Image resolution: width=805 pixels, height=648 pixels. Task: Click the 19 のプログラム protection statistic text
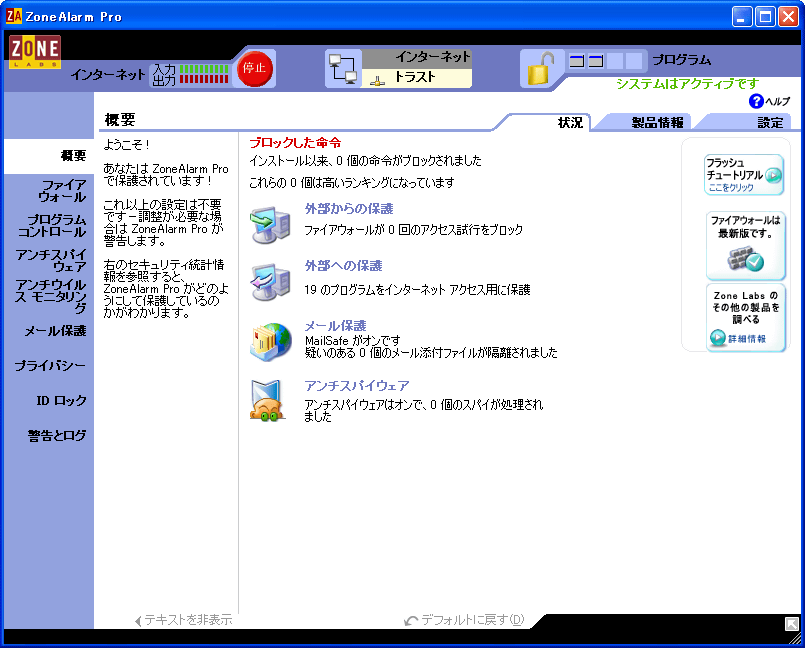417,290
